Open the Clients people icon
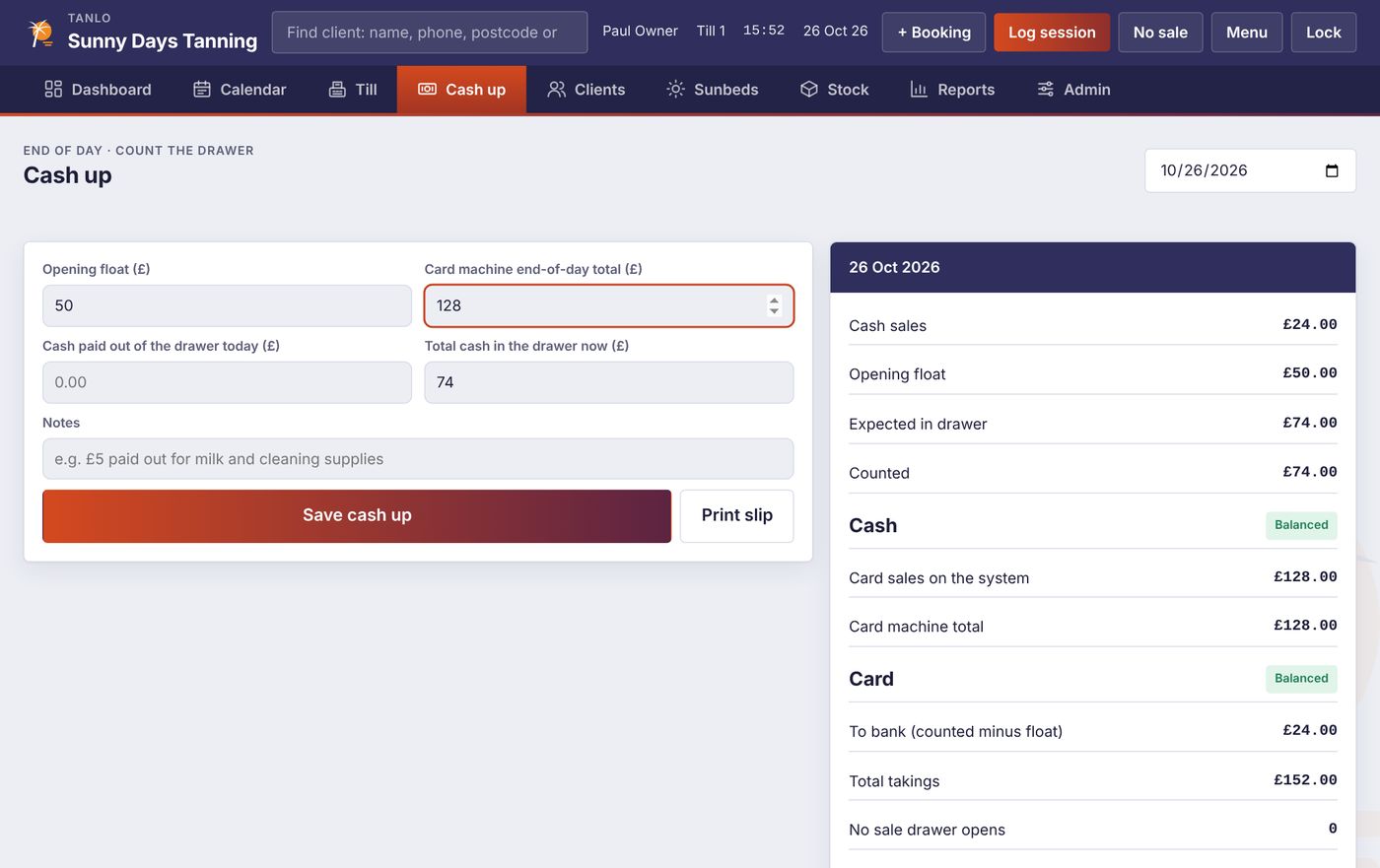The image size is (1380, 868). [x=557, y=90]
